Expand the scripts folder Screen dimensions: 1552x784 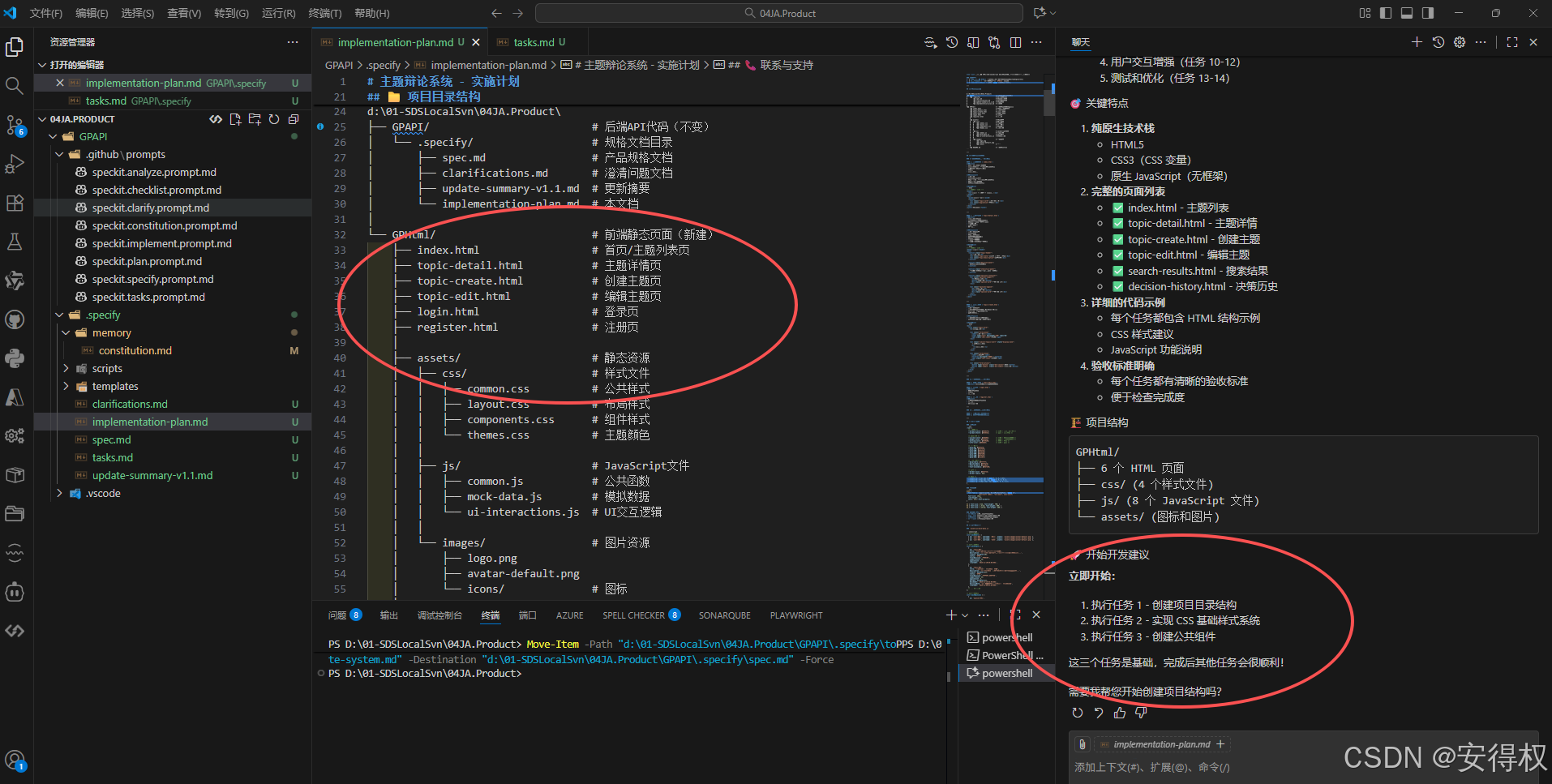pyautogui.click(x=66, y=368)
